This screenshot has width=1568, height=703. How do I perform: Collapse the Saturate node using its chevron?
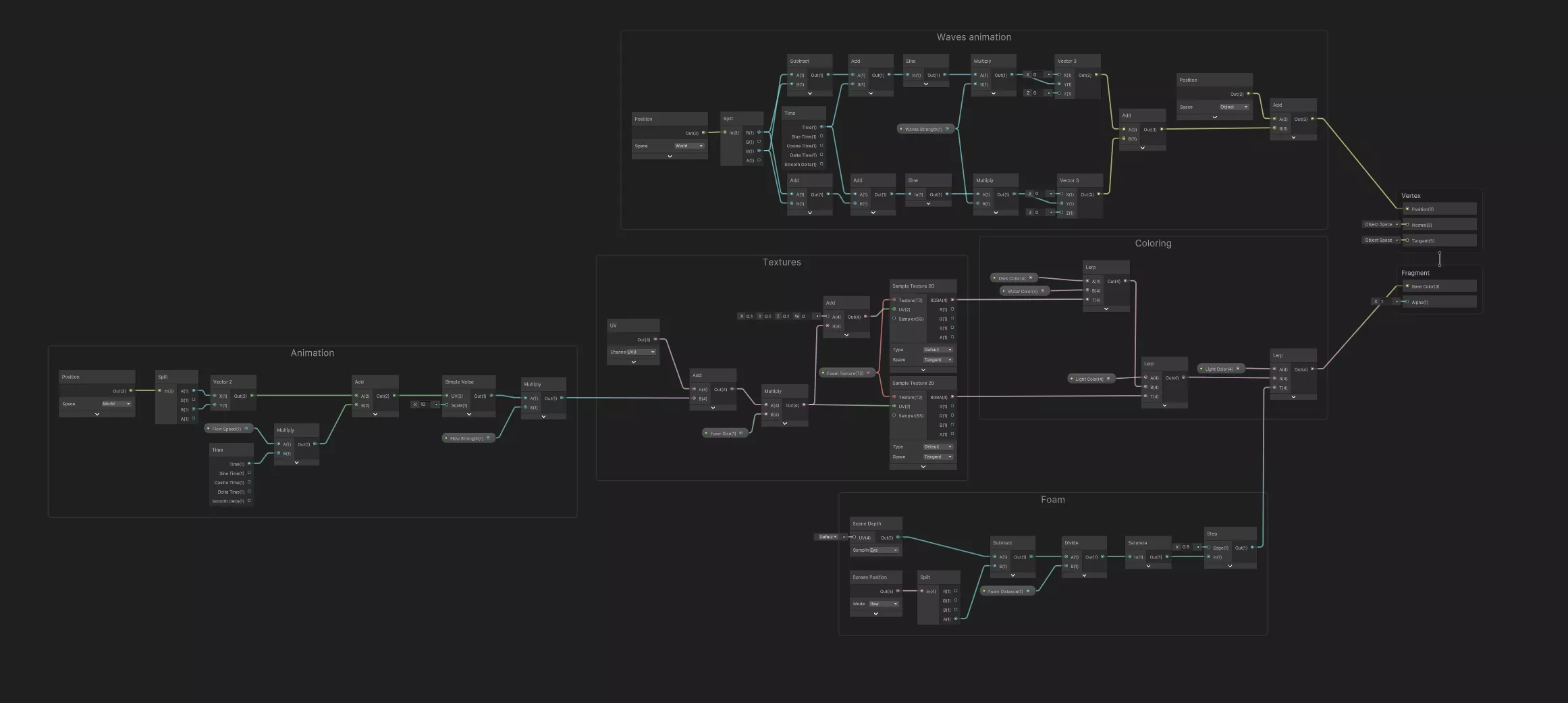(x=1148, y=566)
